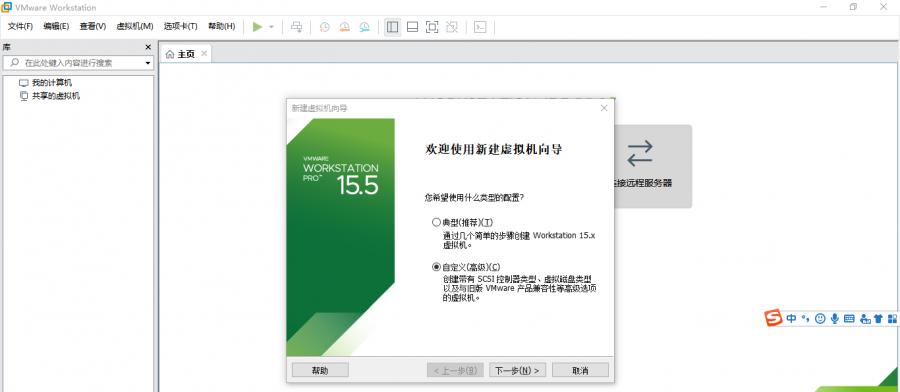The height and width of the screenshot is (392, 900).
Task: Open the Sogou emoji smiley icon
Action: pos(820,318)
